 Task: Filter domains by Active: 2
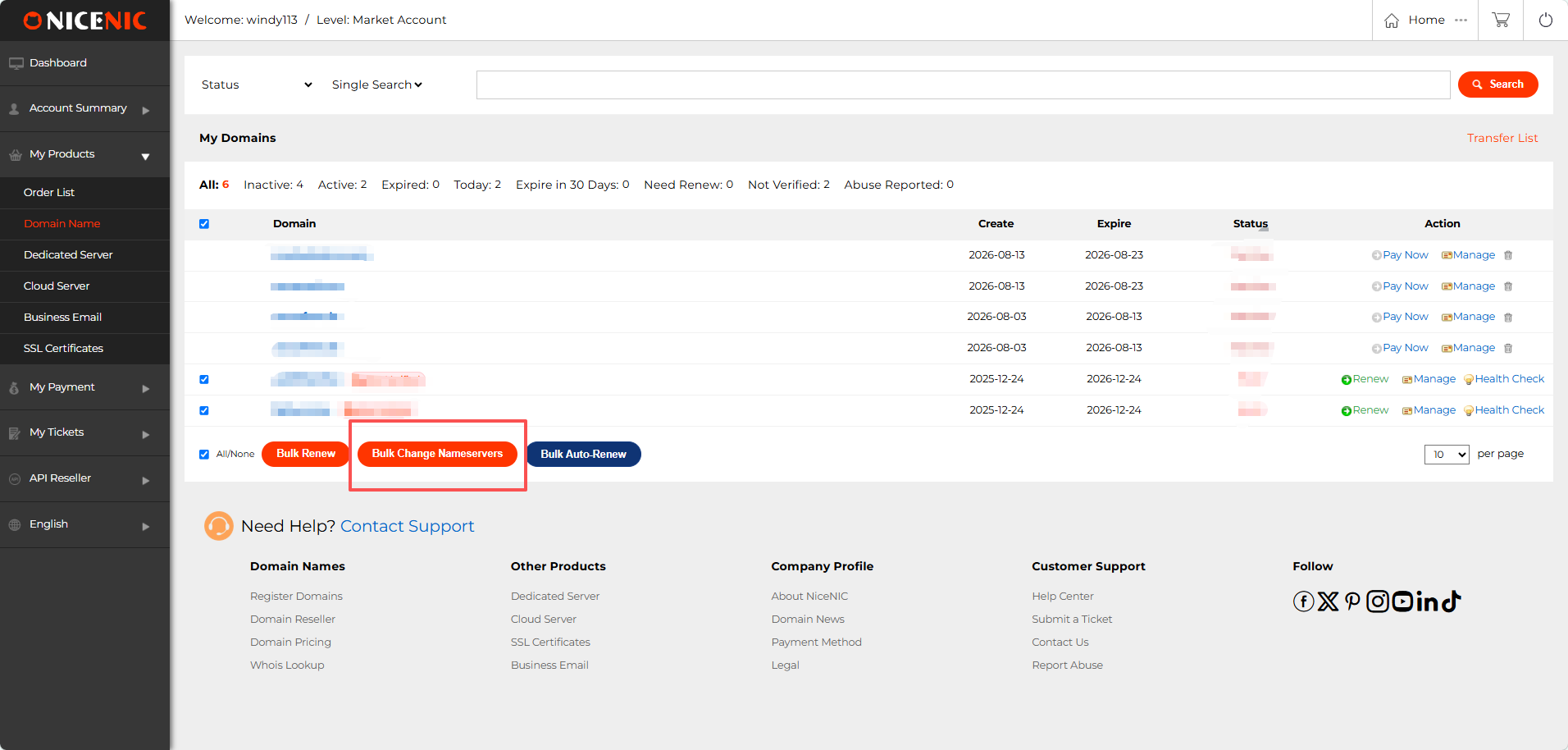click(342, 185)
